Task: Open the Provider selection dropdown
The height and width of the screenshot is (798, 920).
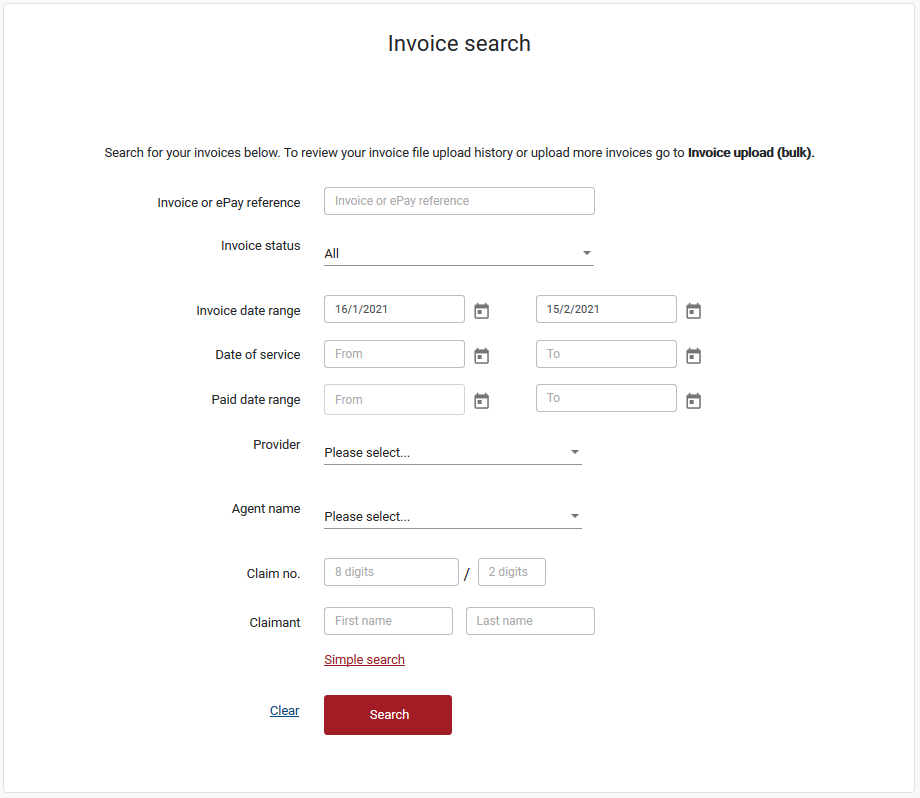Action: click(x=452, y=452)
